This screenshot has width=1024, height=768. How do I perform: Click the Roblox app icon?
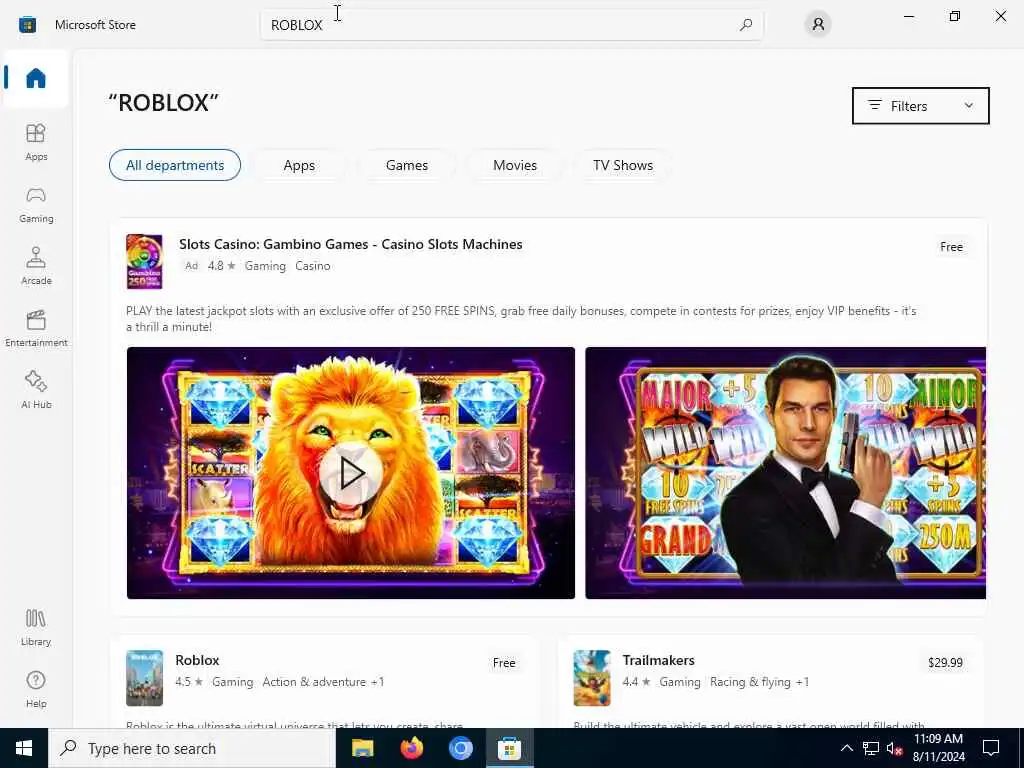coord(144,678)
